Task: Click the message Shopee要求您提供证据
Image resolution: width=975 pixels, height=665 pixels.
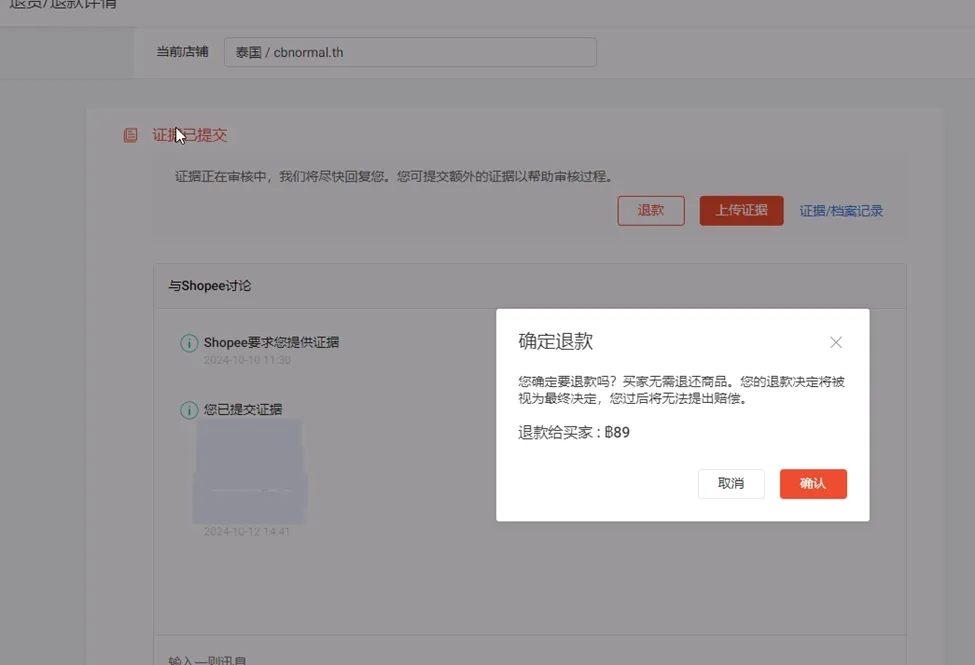Action: point(271,342)
